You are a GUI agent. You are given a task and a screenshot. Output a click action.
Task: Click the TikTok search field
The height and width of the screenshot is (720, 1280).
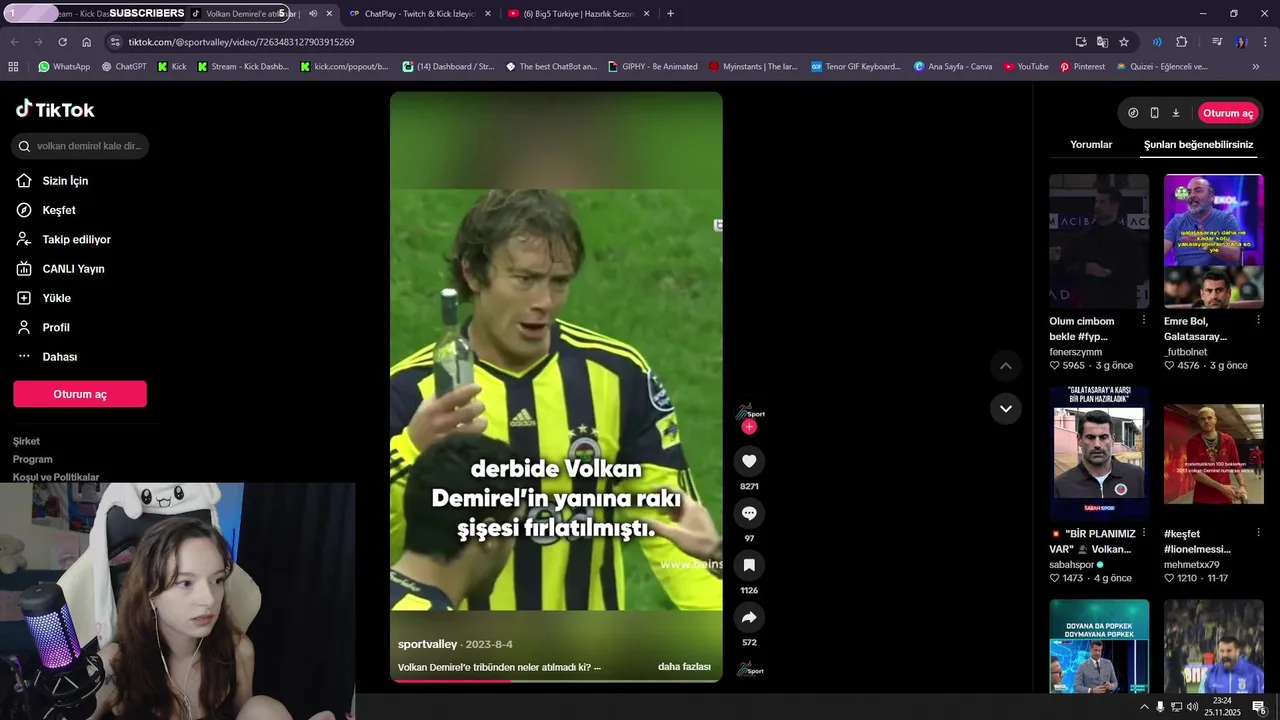point(81,146)
